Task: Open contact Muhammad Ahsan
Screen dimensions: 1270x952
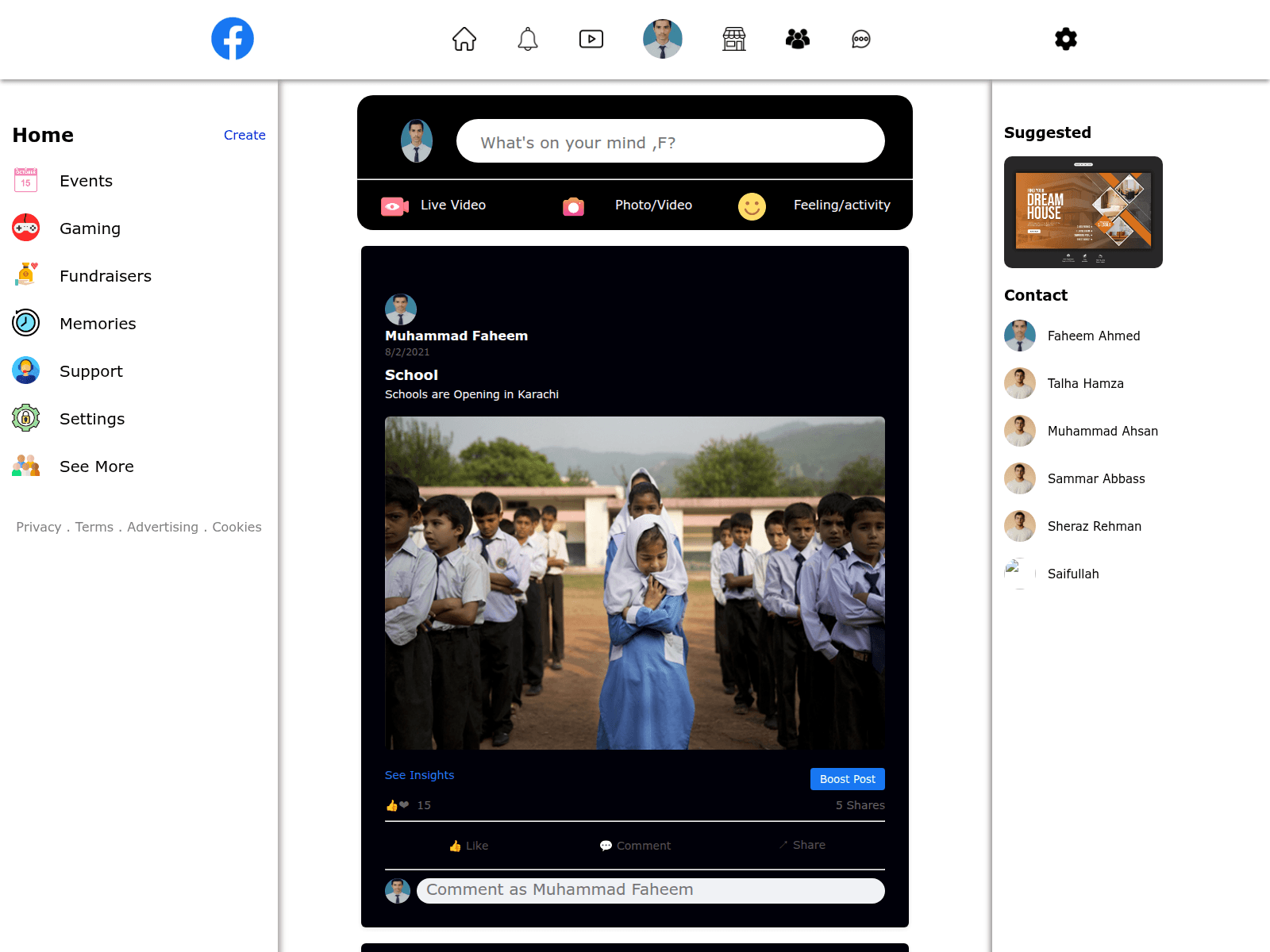Action: tap(1103, 431)
